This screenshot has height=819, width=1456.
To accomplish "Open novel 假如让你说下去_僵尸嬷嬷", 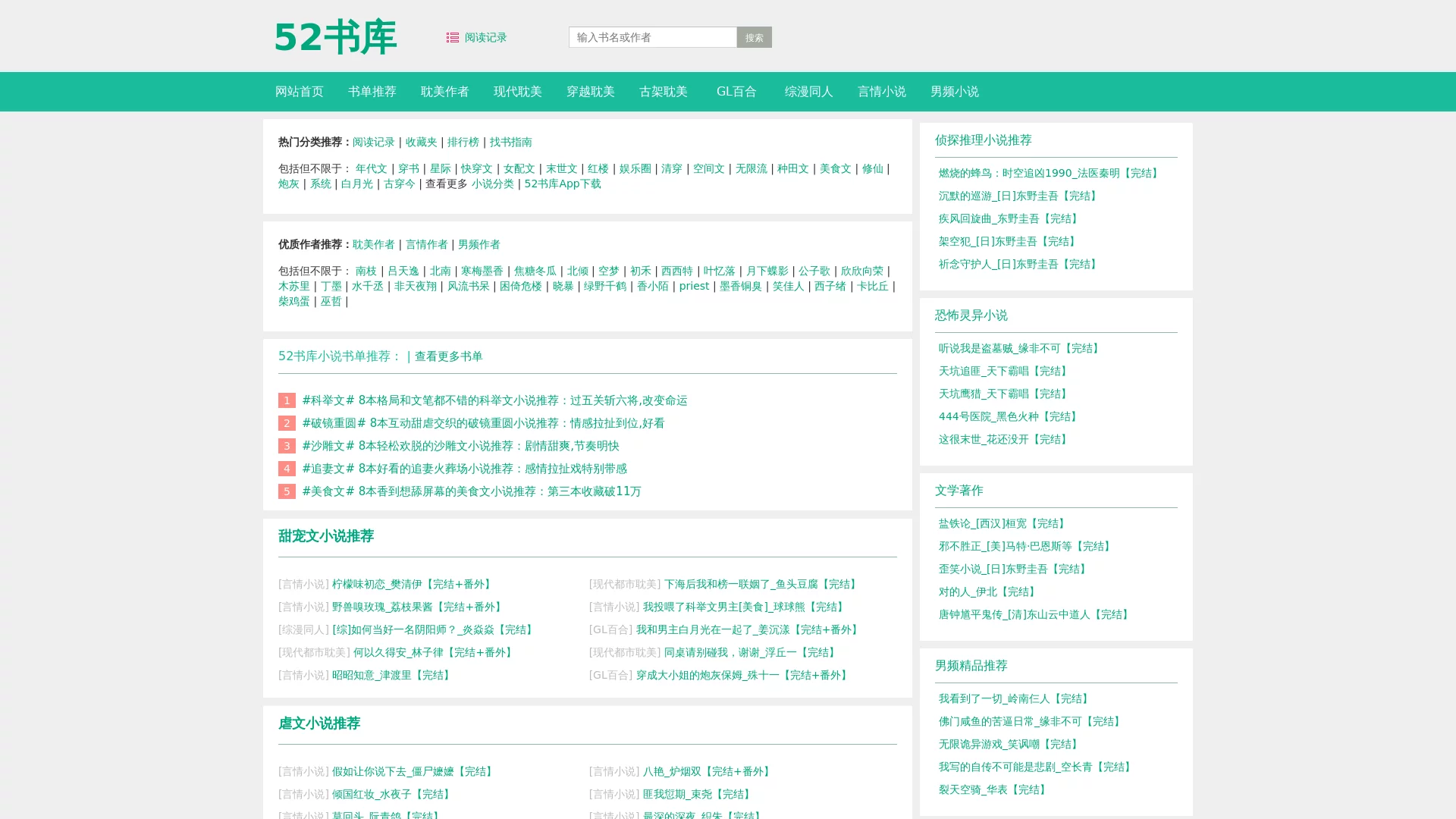I will click(414, 771).
